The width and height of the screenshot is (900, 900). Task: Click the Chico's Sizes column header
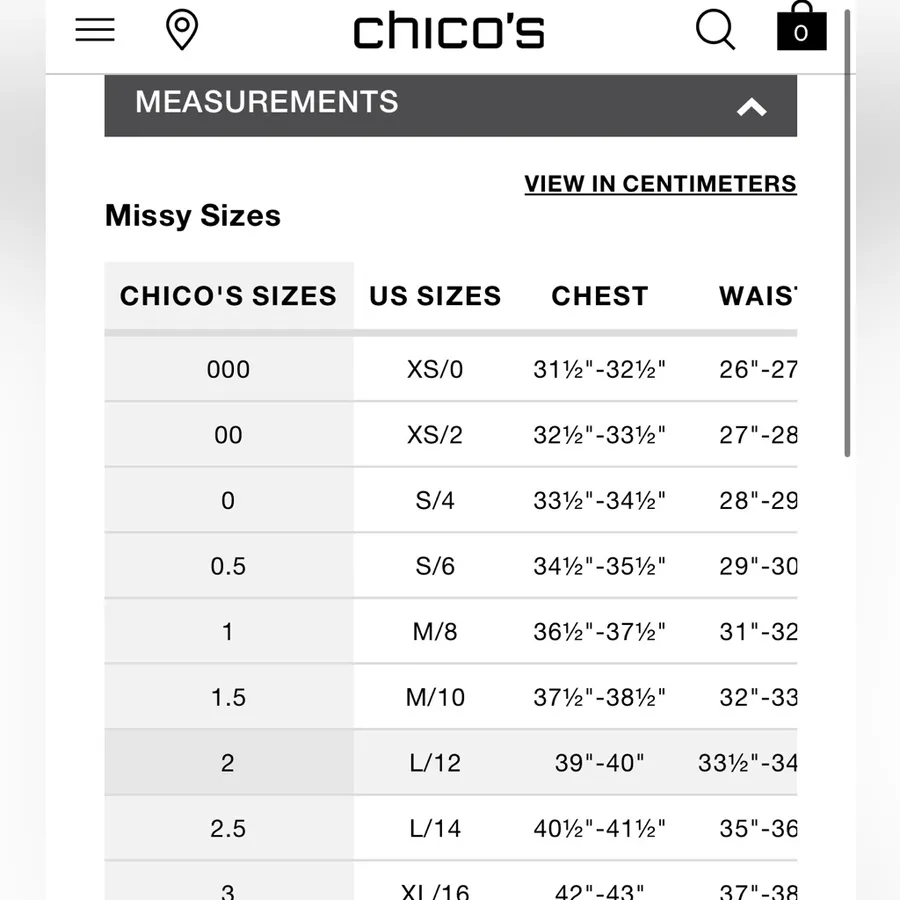pos(228,296)
